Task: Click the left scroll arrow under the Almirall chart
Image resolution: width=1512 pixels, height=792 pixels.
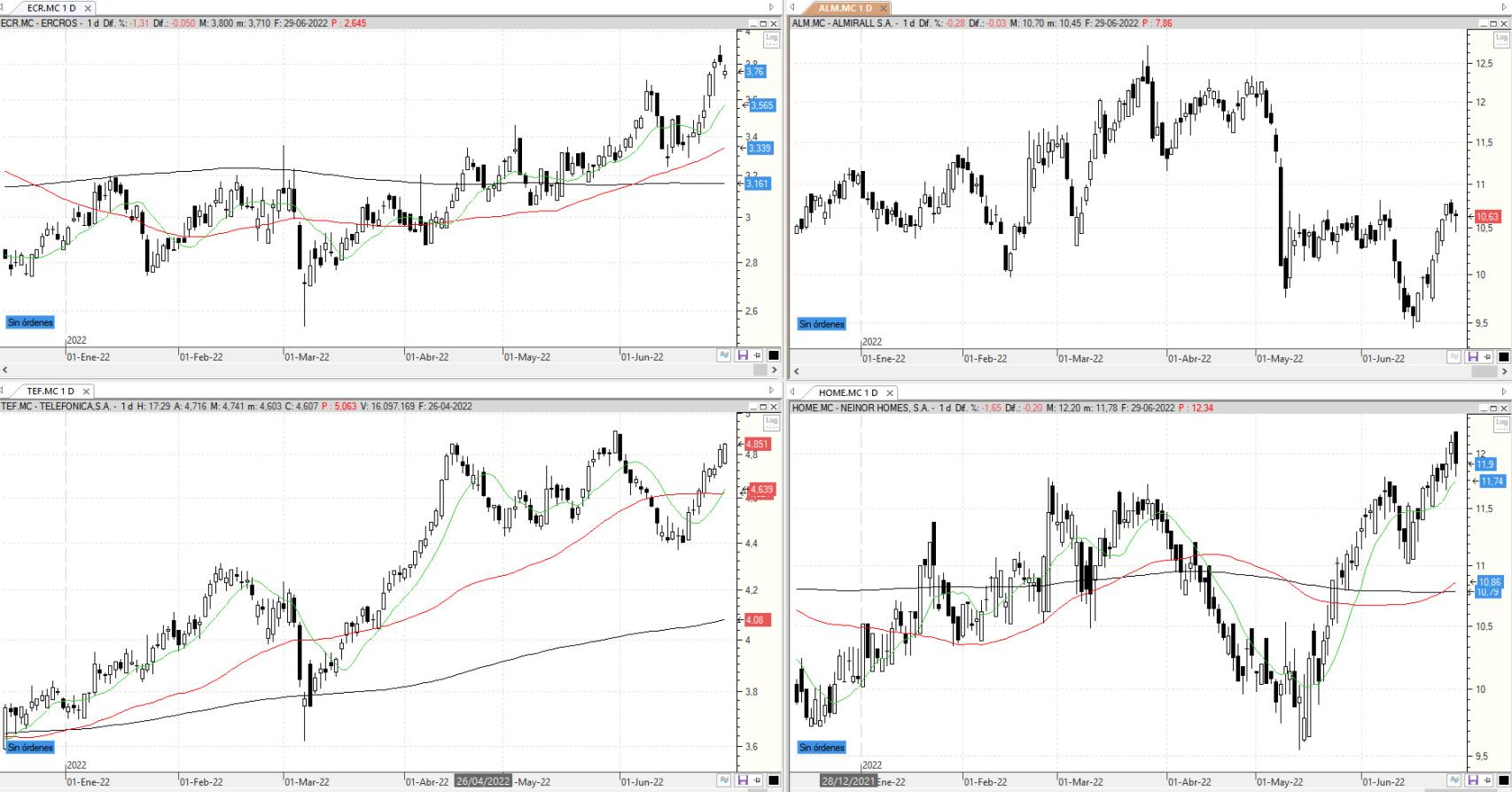Action: (x=796, y=372)
